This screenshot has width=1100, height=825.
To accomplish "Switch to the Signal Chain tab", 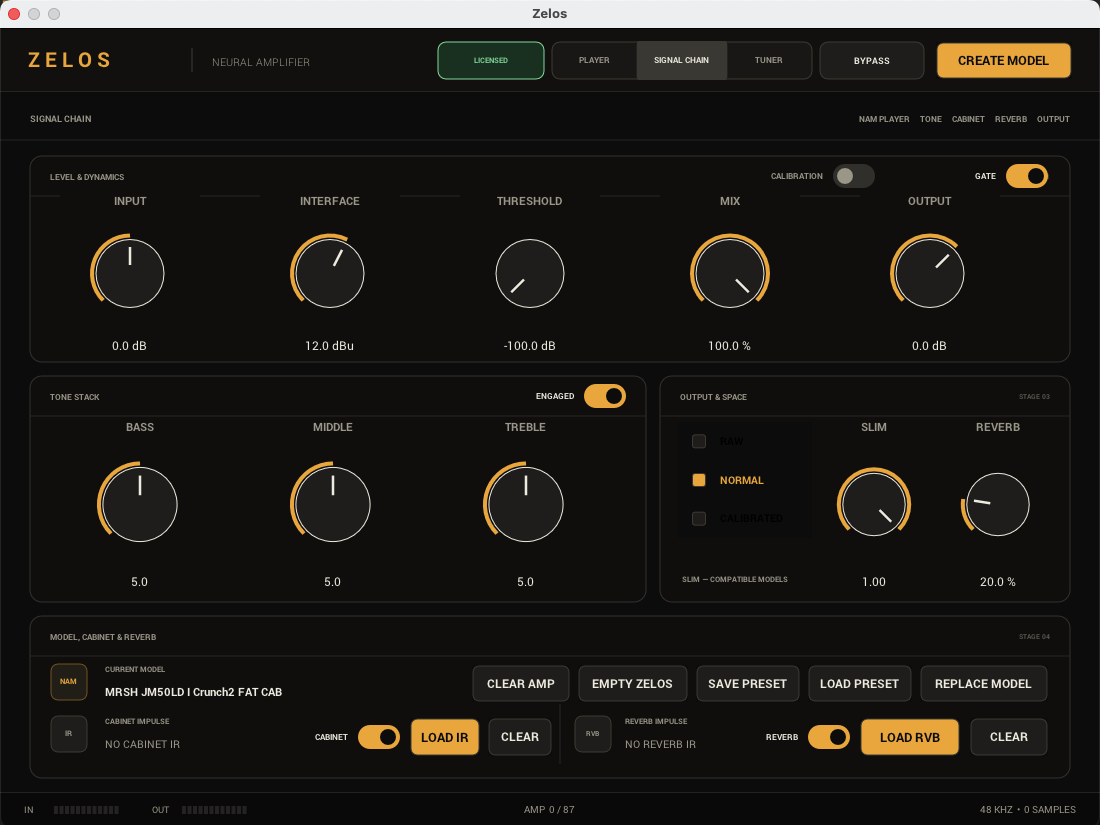I will click(x=681, y=60).
